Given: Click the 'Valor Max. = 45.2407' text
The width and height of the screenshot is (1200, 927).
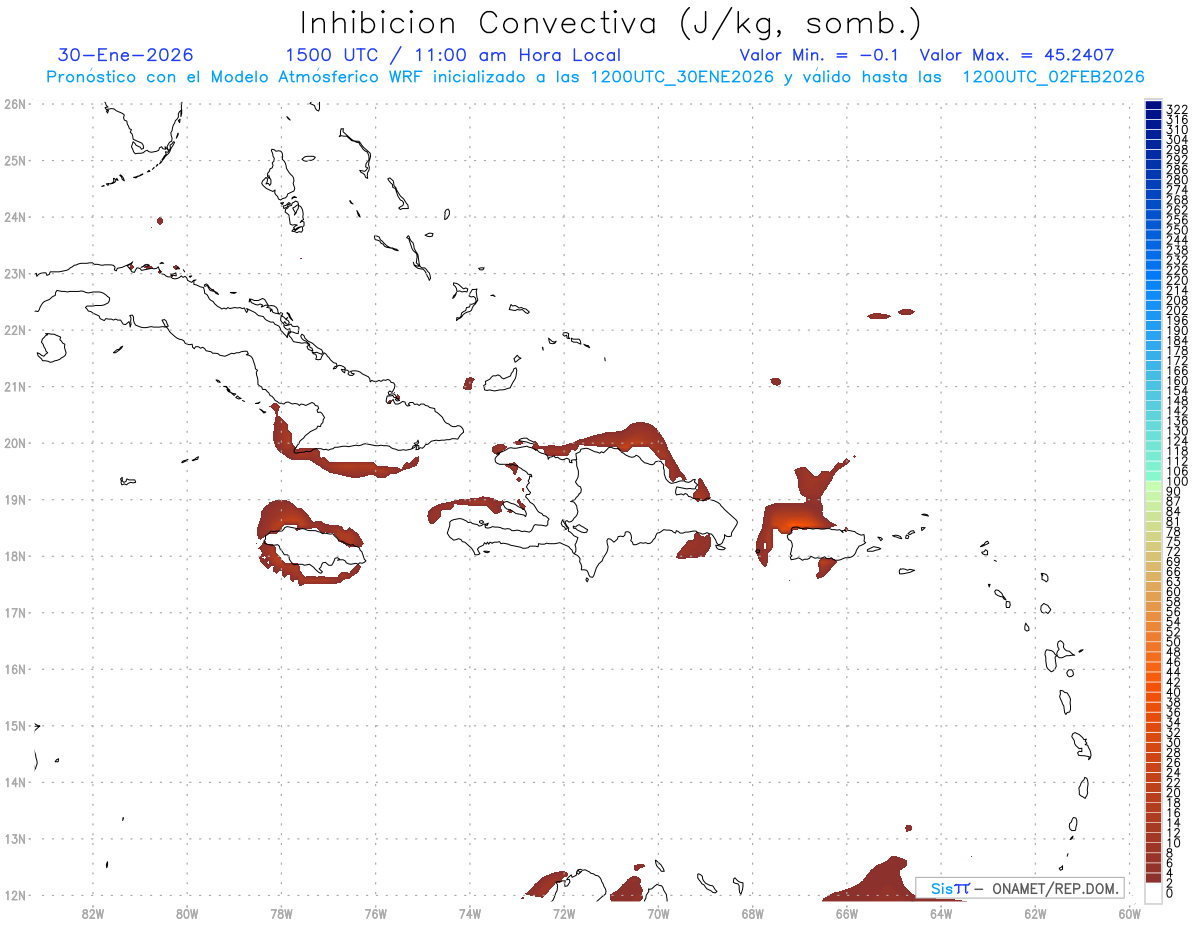Looking at the screenshot, I should pos(1016,56).
